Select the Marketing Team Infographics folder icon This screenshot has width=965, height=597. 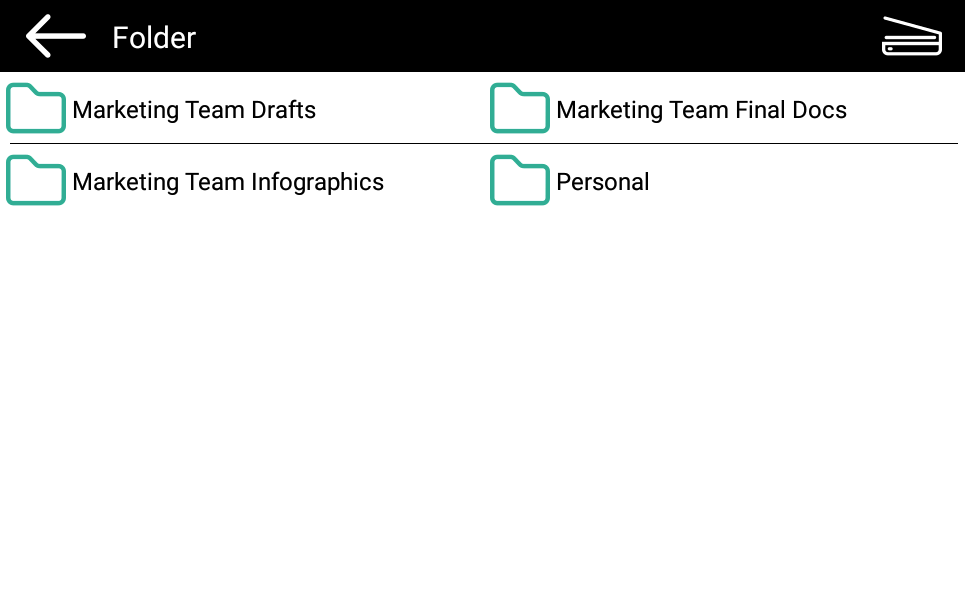point(36,181)
